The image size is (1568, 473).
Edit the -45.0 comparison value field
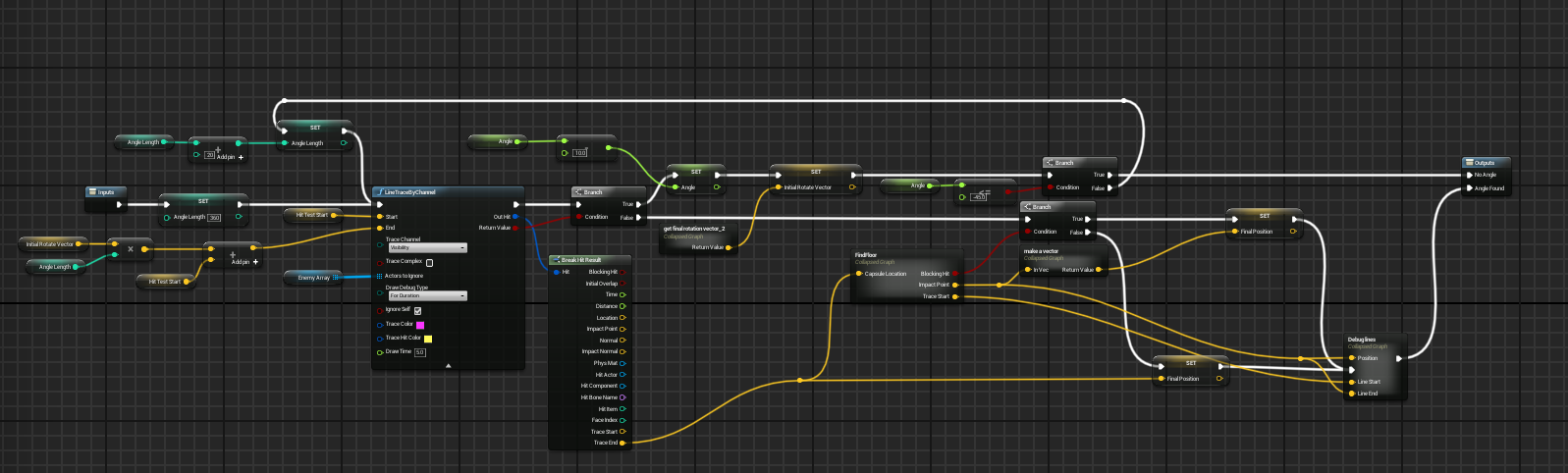click(x=979, y=197)
